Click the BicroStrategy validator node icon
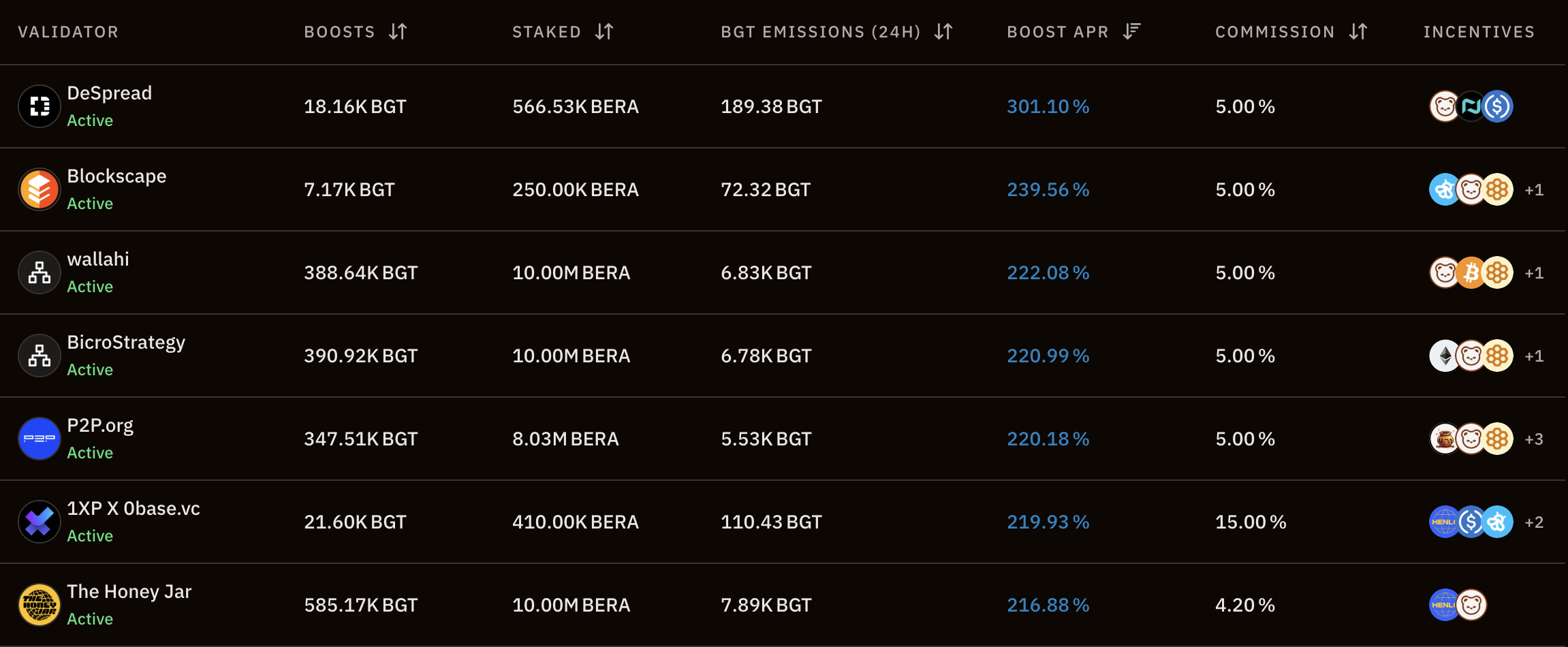Image resolution: width=1568 pixels, height=647 pixels. click(x=40, y=356)
